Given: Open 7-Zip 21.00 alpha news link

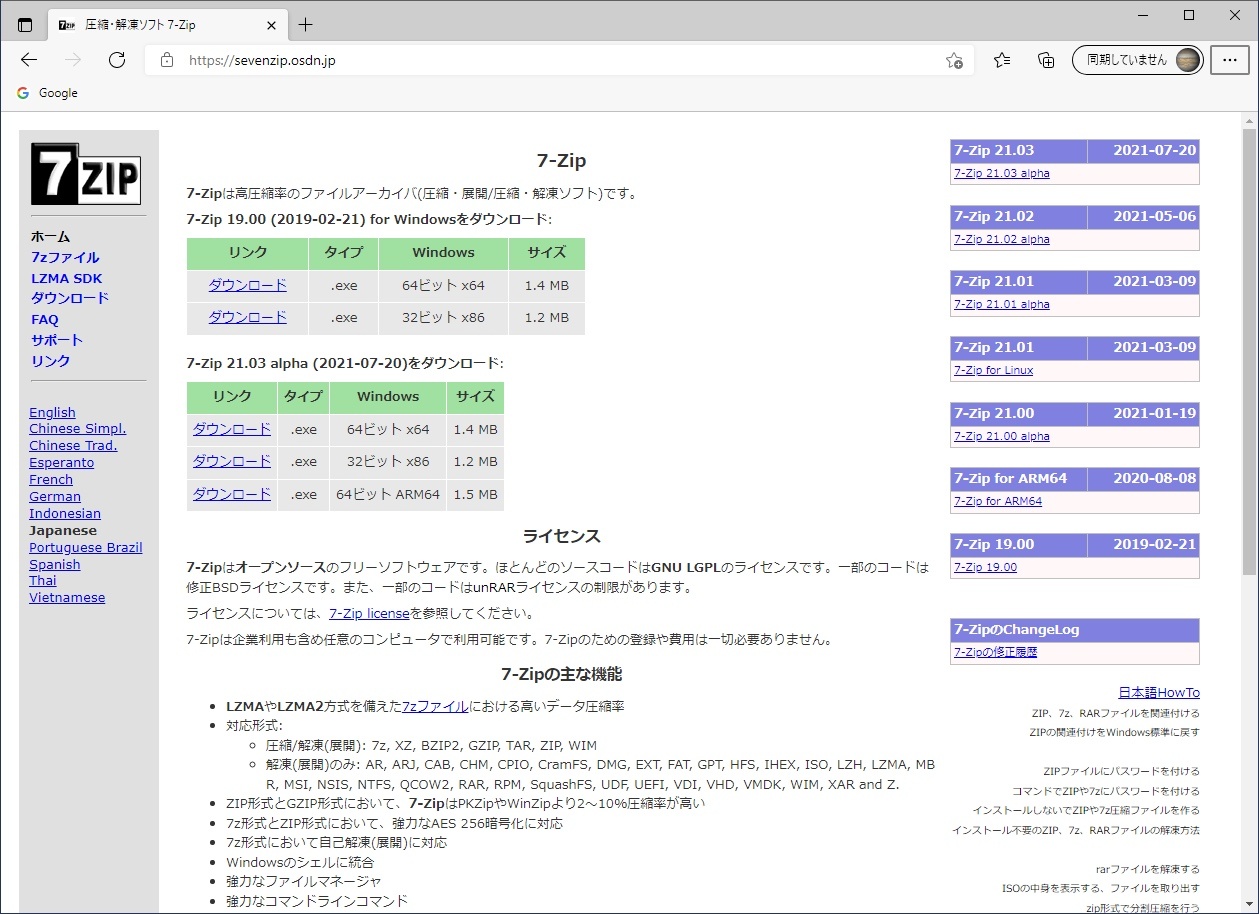Looking at the screenshot, I should click(x=1002, y=436).
